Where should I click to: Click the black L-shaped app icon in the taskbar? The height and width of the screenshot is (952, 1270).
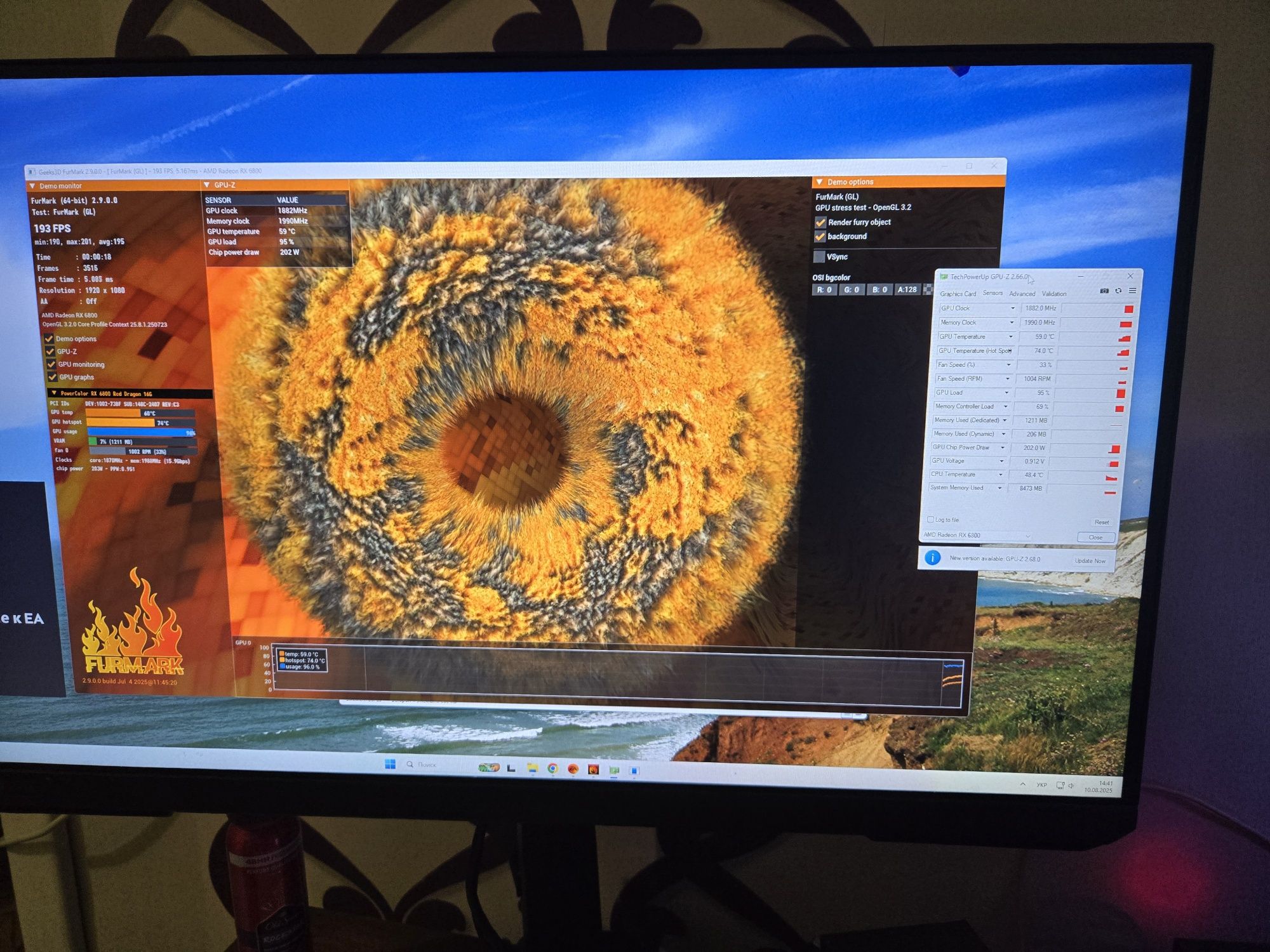[x=511, y=768]
